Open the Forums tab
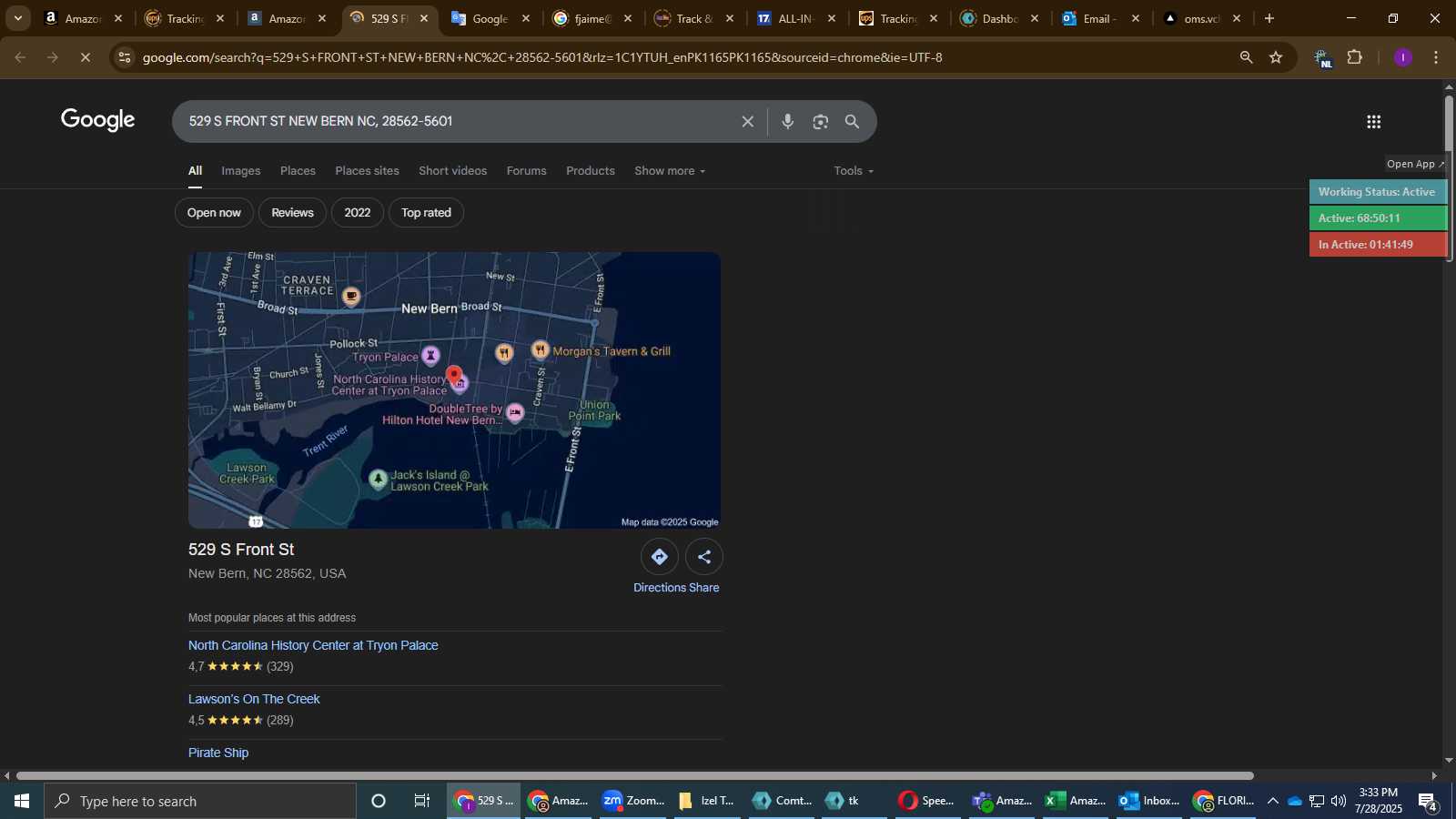The height and width of the screenshot is (819, 1456). [x=526, y=171]
